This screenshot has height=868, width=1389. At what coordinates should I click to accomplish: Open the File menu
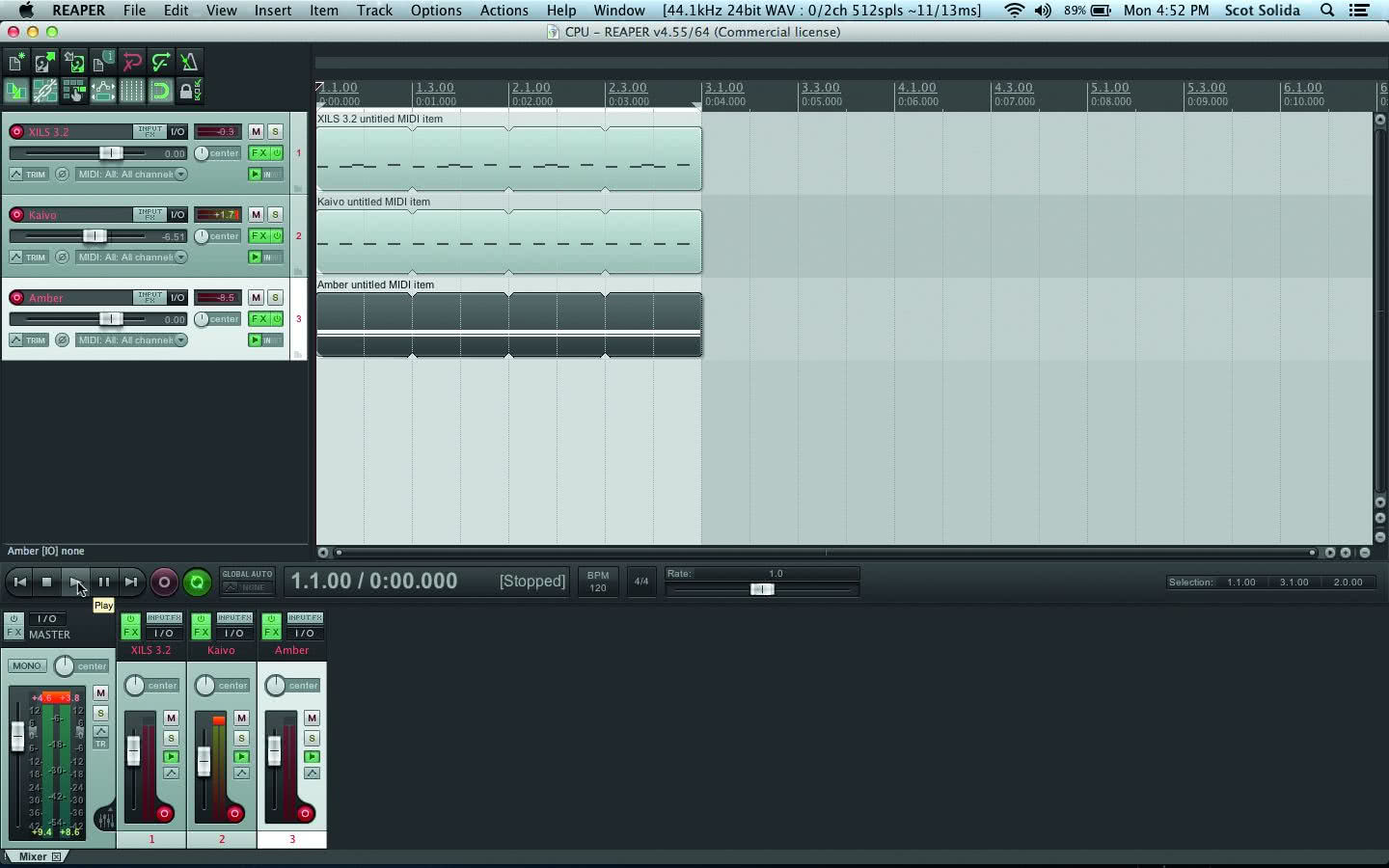coord(134,11)
